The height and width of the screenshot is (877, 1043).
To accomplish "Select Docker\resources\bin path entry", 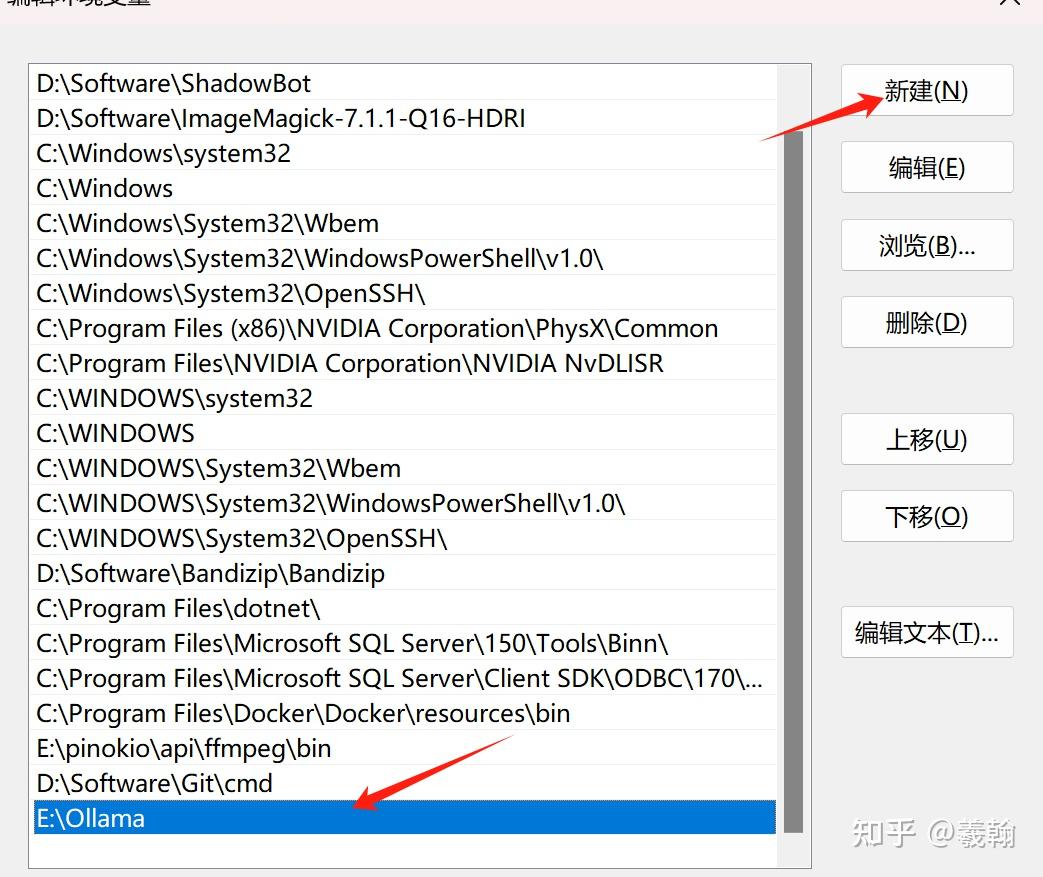I will [x=404, y=713].
